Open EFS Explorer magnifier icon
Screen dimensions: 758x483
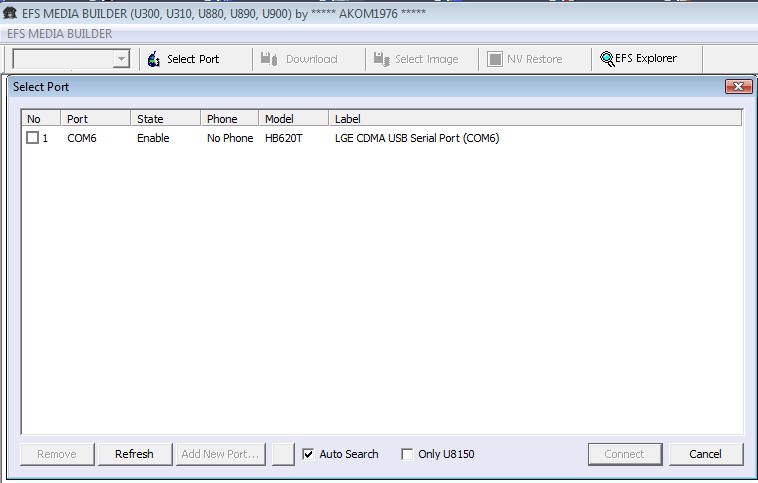point(607,59)
